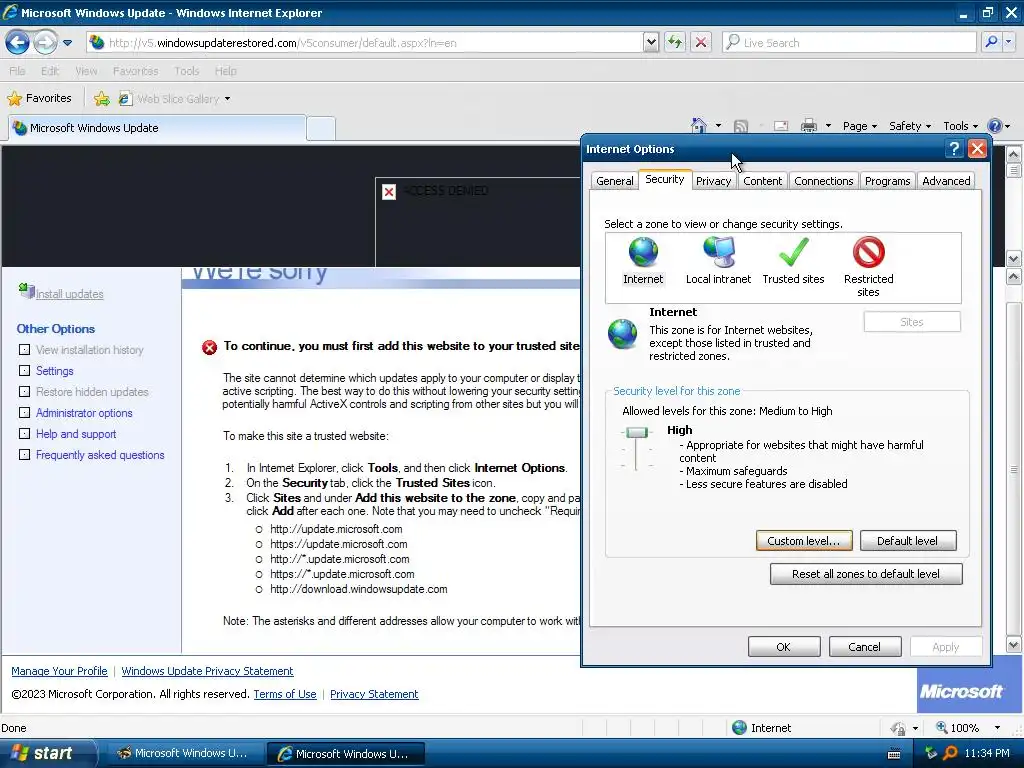Viewport: 1024px width, 768px height.
Task: Switch to the first Microsoft Windows U... taskbar item
Action: 183,753
